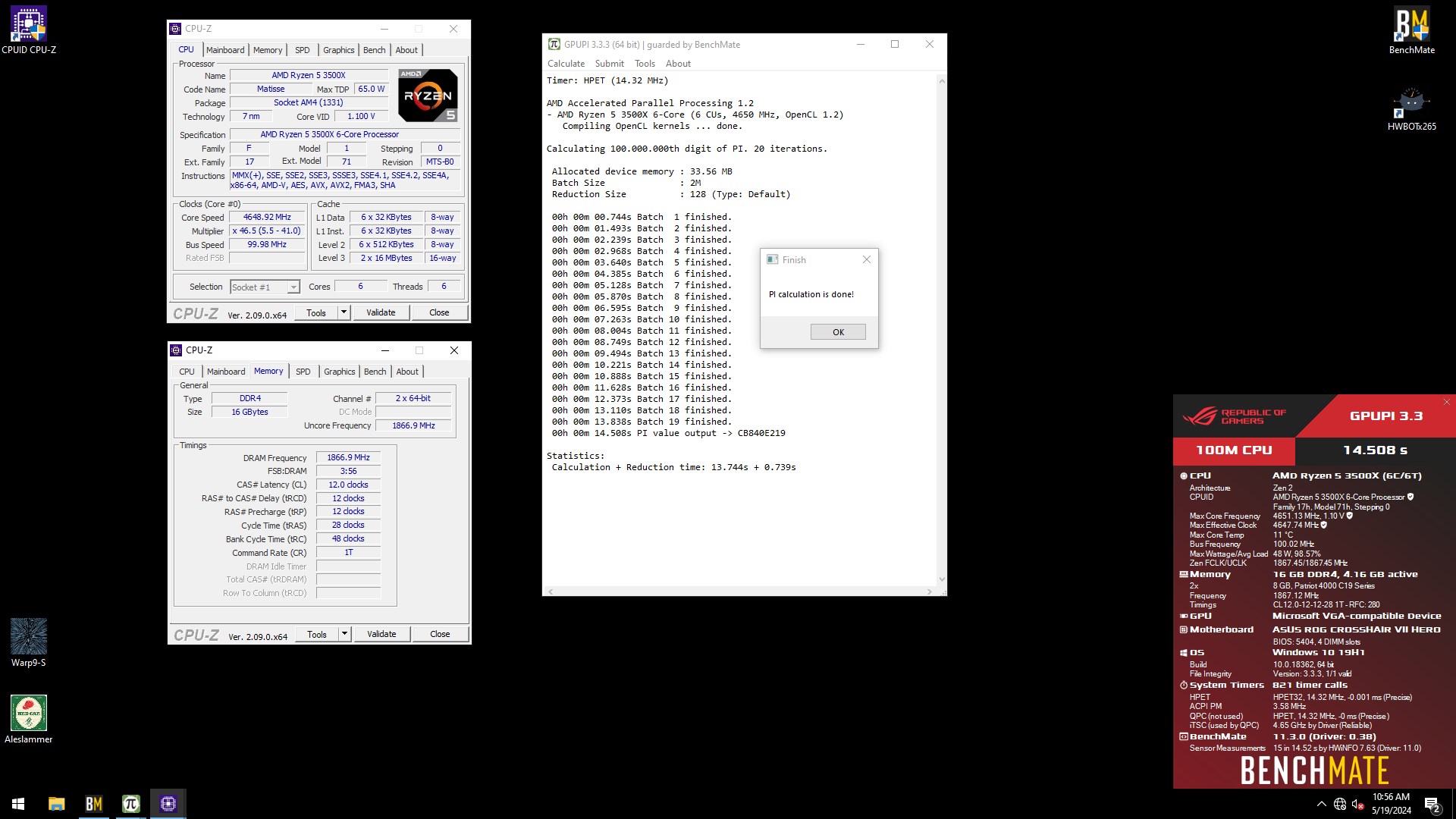Open the HWBOTx265 desktop shortcut
The width and height of the screenshot is (1456, 819).
[x=1411, y=108]
